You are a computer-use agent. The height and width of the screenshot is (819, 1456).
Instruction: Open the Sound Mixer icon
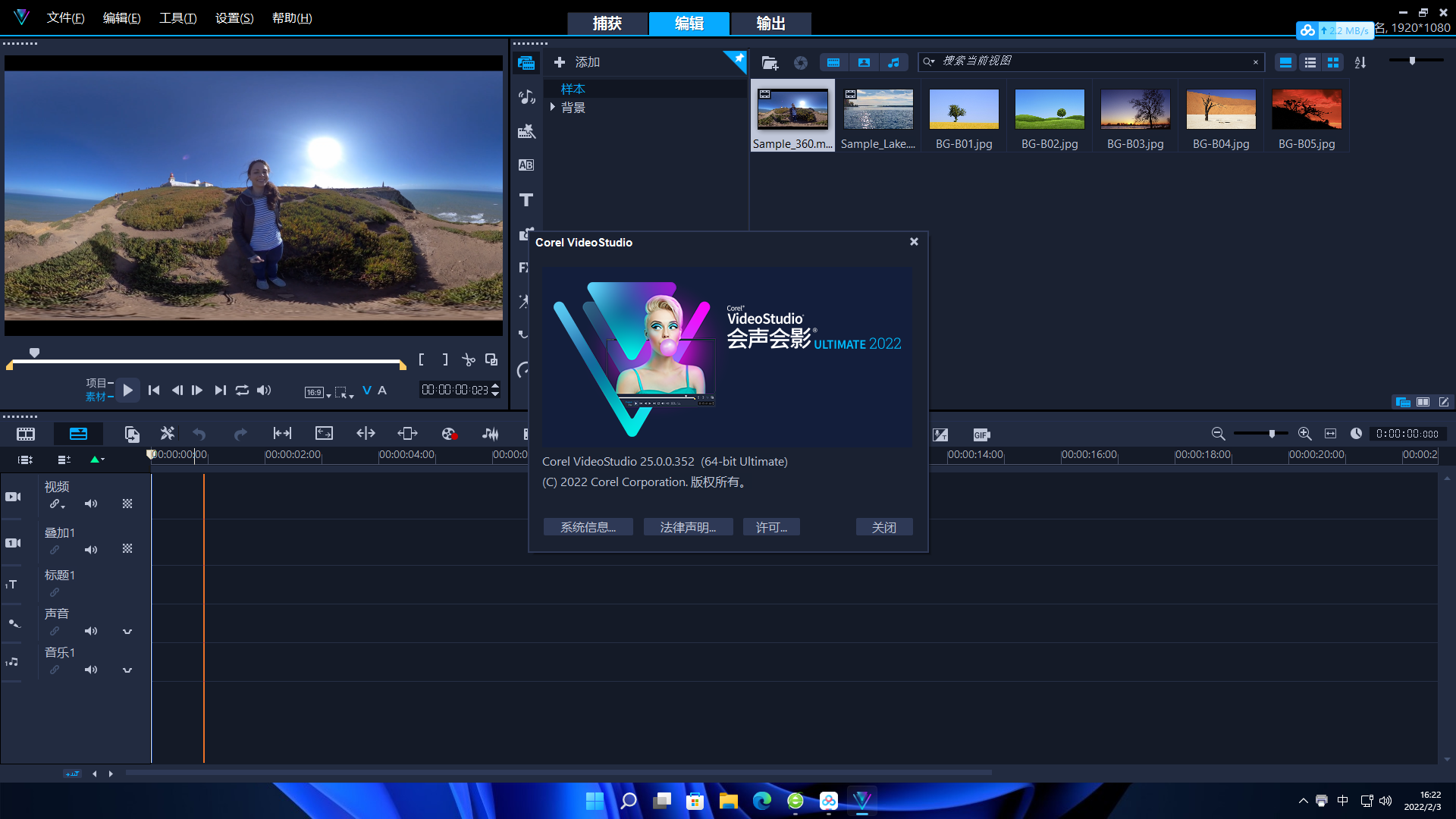[491, 434]
